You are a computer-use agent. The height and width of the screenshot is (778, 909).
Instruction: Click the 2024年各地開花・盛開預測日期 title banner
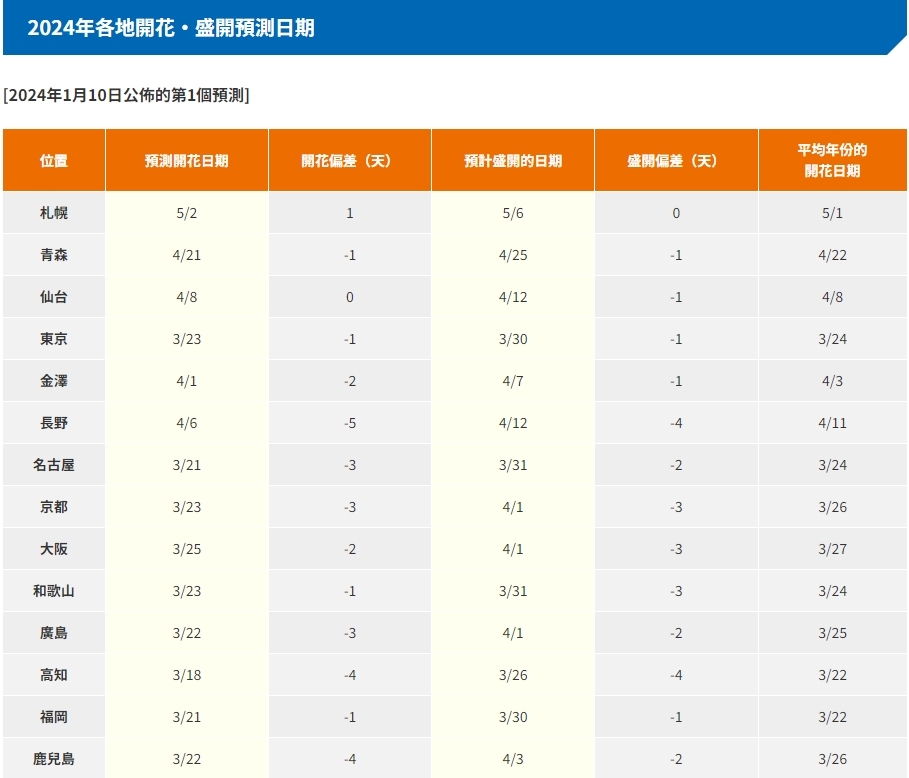click(x=171, y=28)
